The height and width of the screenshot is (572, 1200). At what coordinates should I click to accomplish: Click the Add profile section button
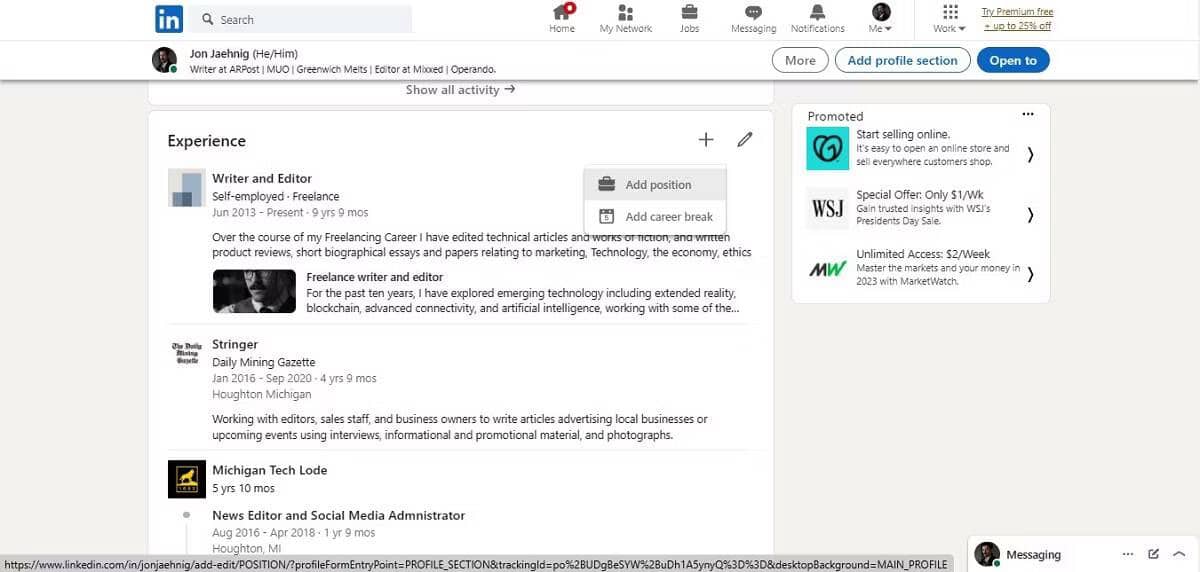pyautogui.click(x=902, y=60)
